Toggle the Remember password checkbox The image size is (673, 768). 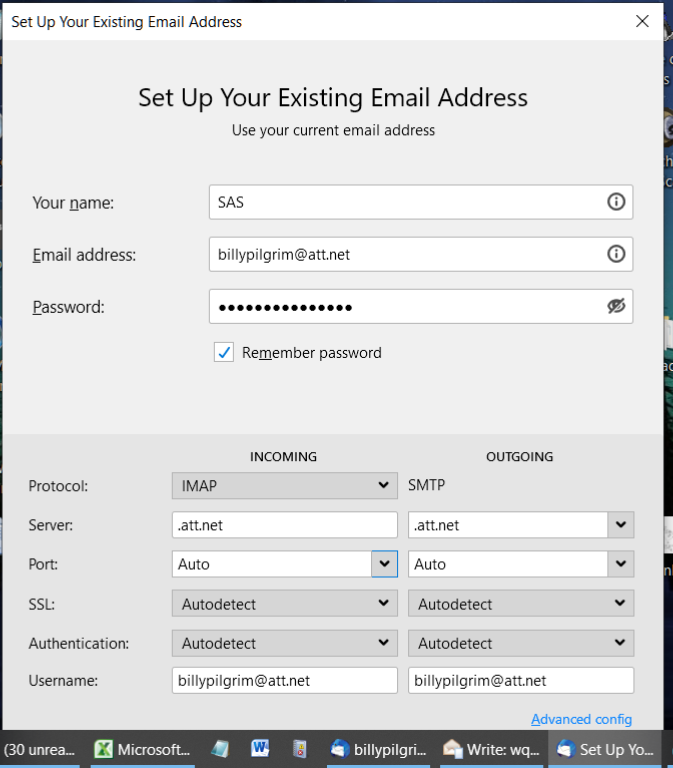[224, 352]
